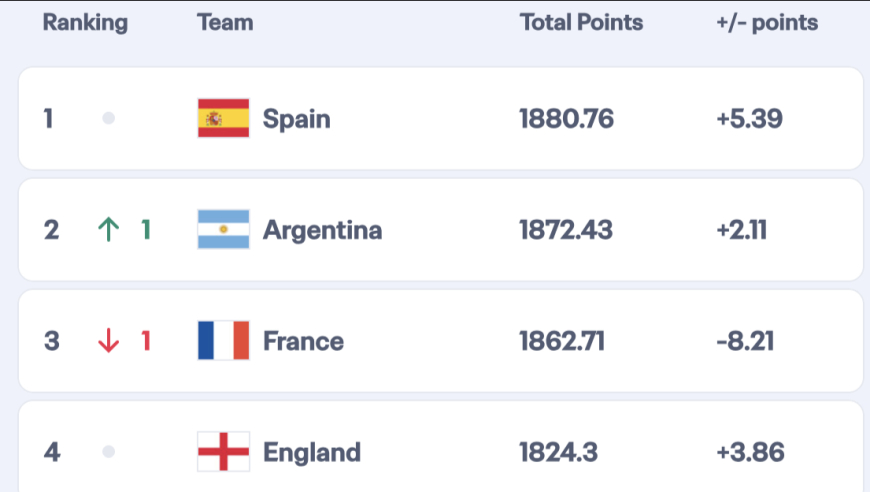Click the Spain flag icon
Screen dimensions: 870x492
[223, 119]
